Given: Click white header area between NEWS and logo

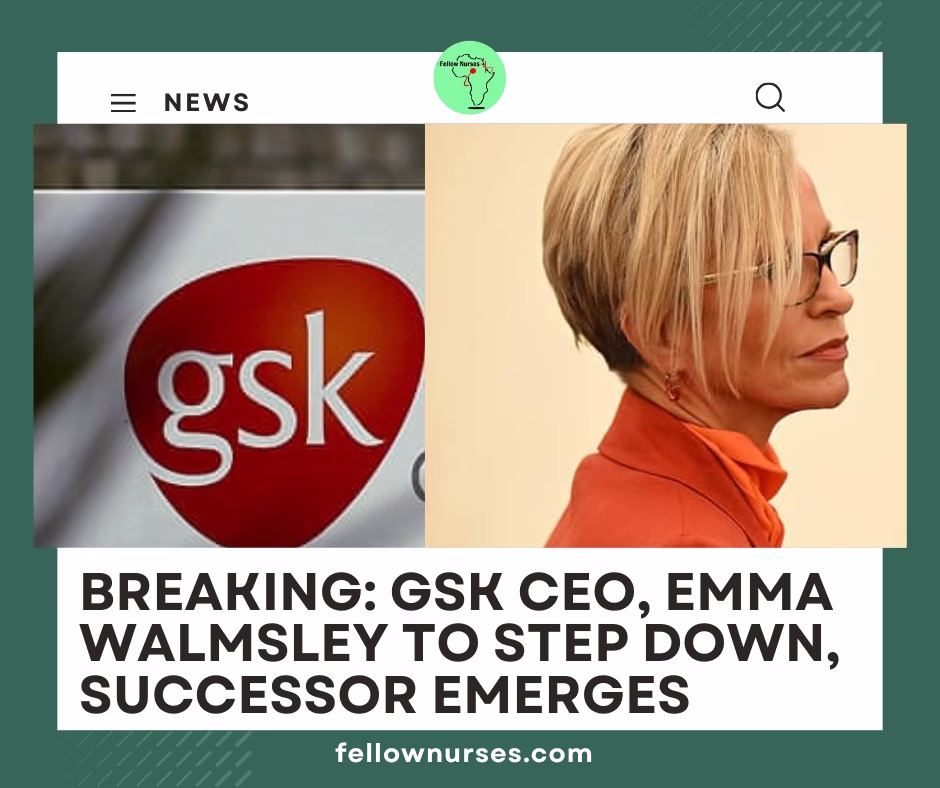Looking at the screenshot, I should click(342, 90).
